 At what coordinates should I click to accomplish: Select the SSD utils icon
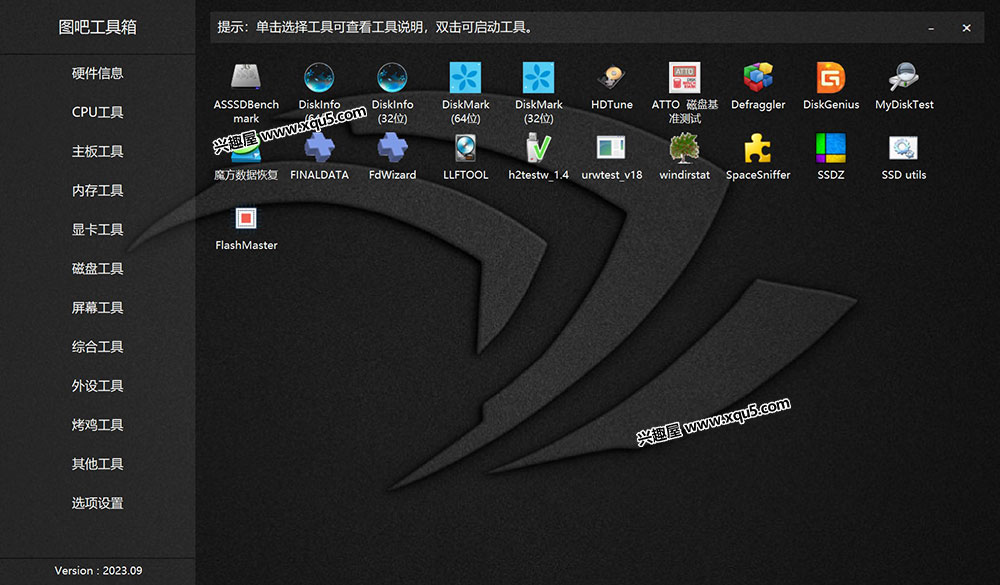[904, 148]
